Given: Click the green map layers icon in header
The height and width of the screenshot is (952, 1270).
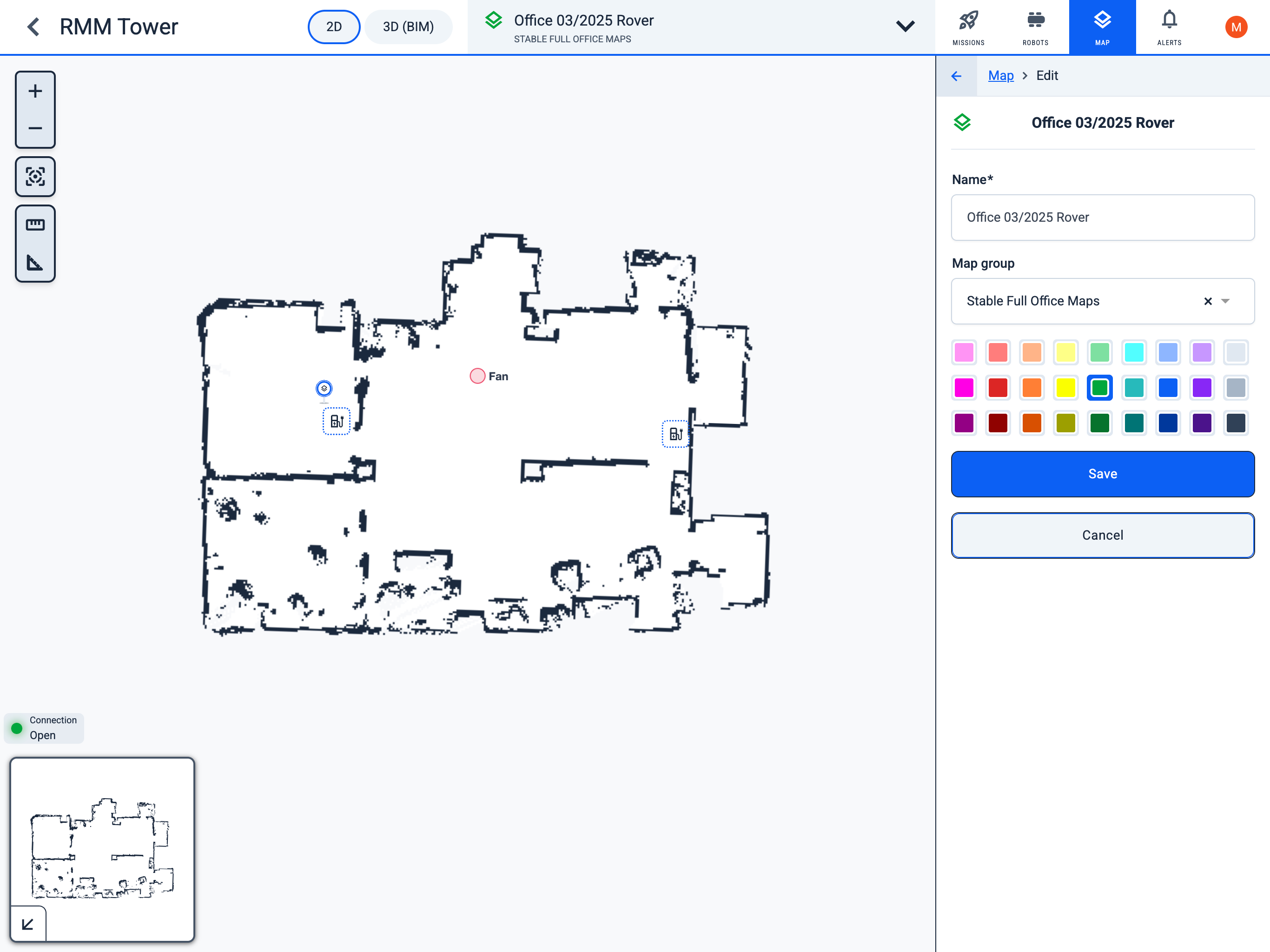Looking at the screenshot, I should tap(494, 20).
